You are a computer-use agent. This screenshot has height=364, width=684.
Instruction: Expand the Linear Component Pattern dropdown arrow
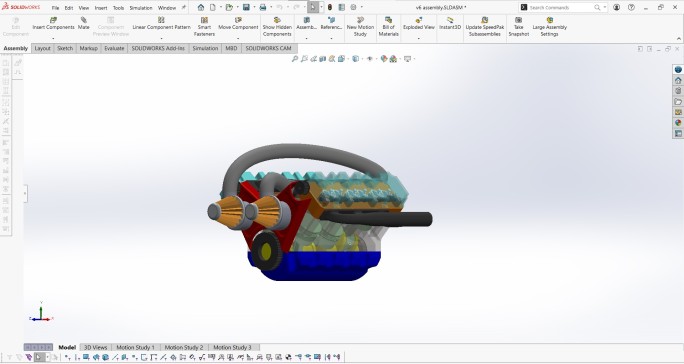click(161, 38)
